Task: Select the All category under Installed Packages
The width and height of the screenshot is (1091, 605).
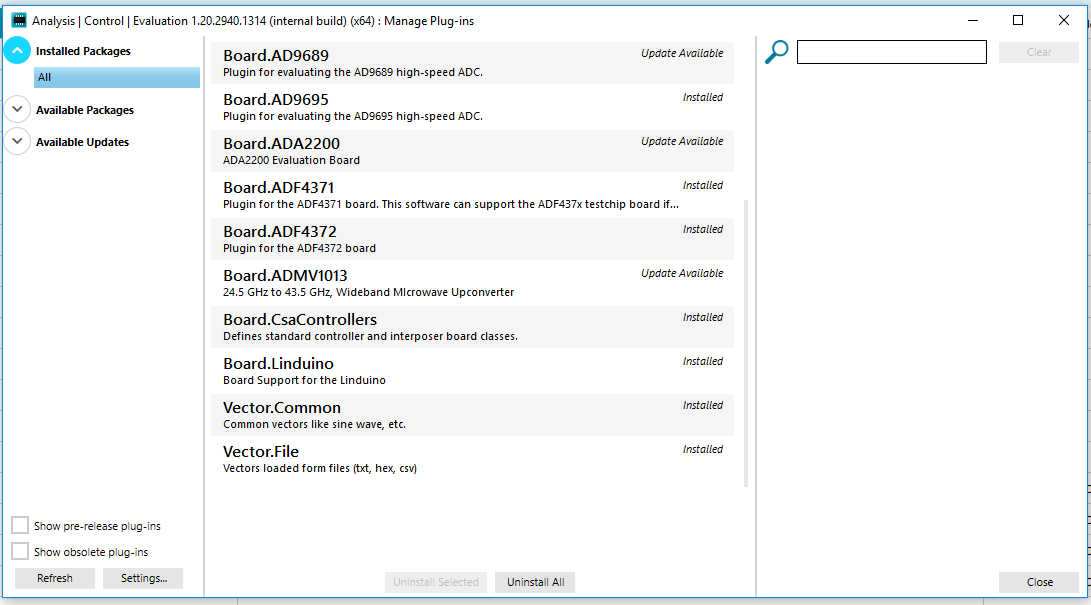Action: coord(117,77)
